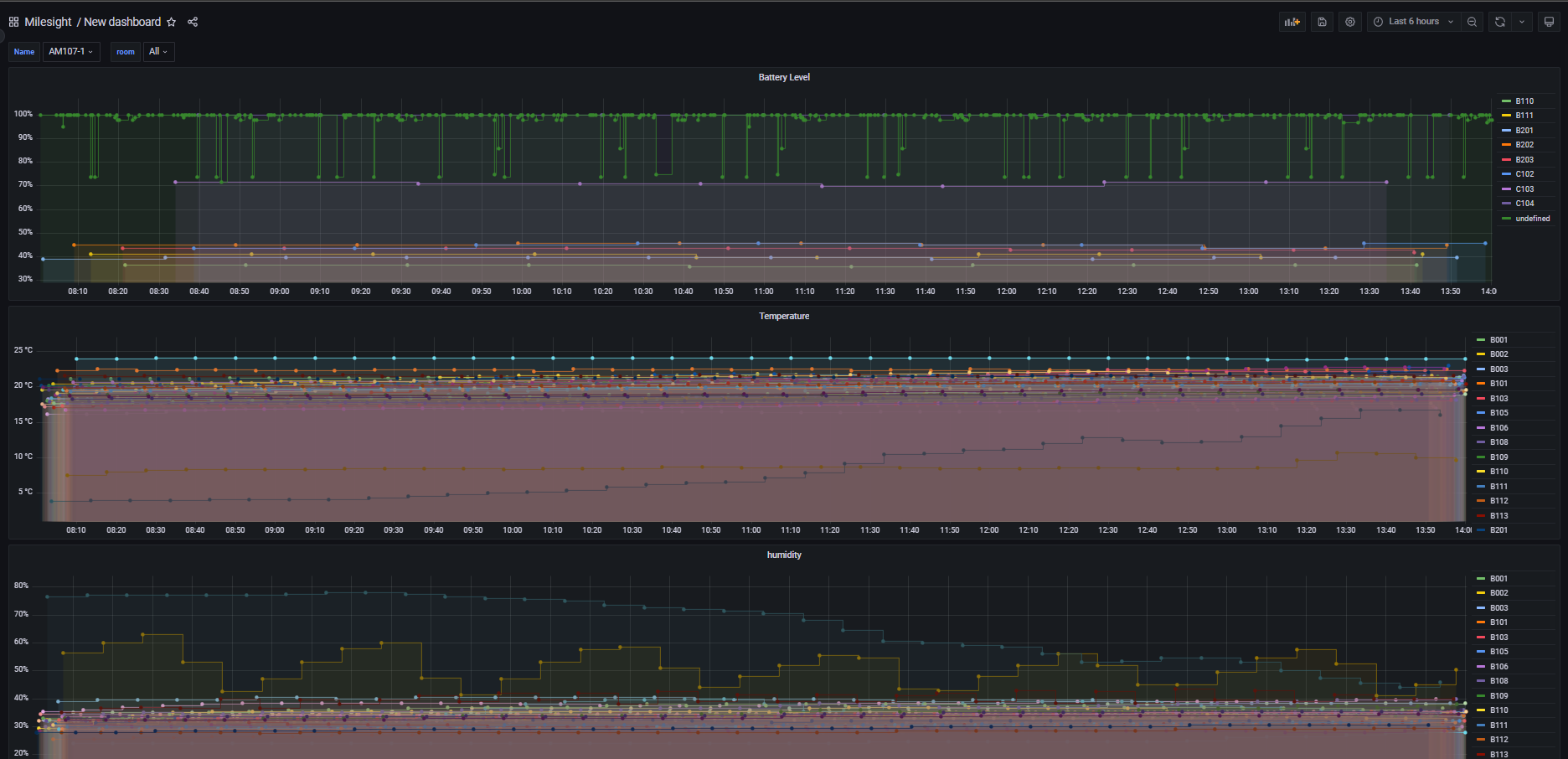Toggle B110 series in humidity legend
Image resolution: width=1568 pixels, height=759 pixels.
(x=1498, y=710)
